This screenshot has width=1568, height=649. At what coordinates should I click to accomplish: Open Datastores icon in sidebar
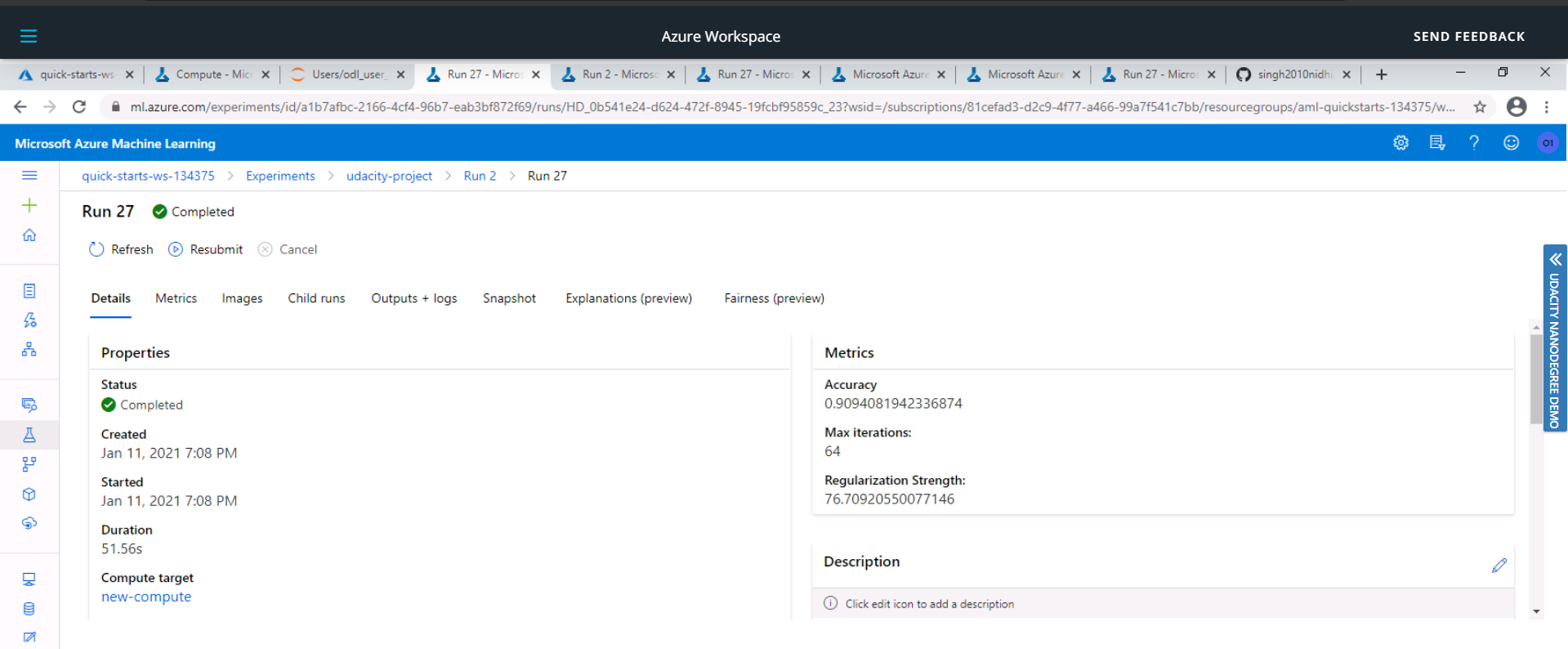29,609
